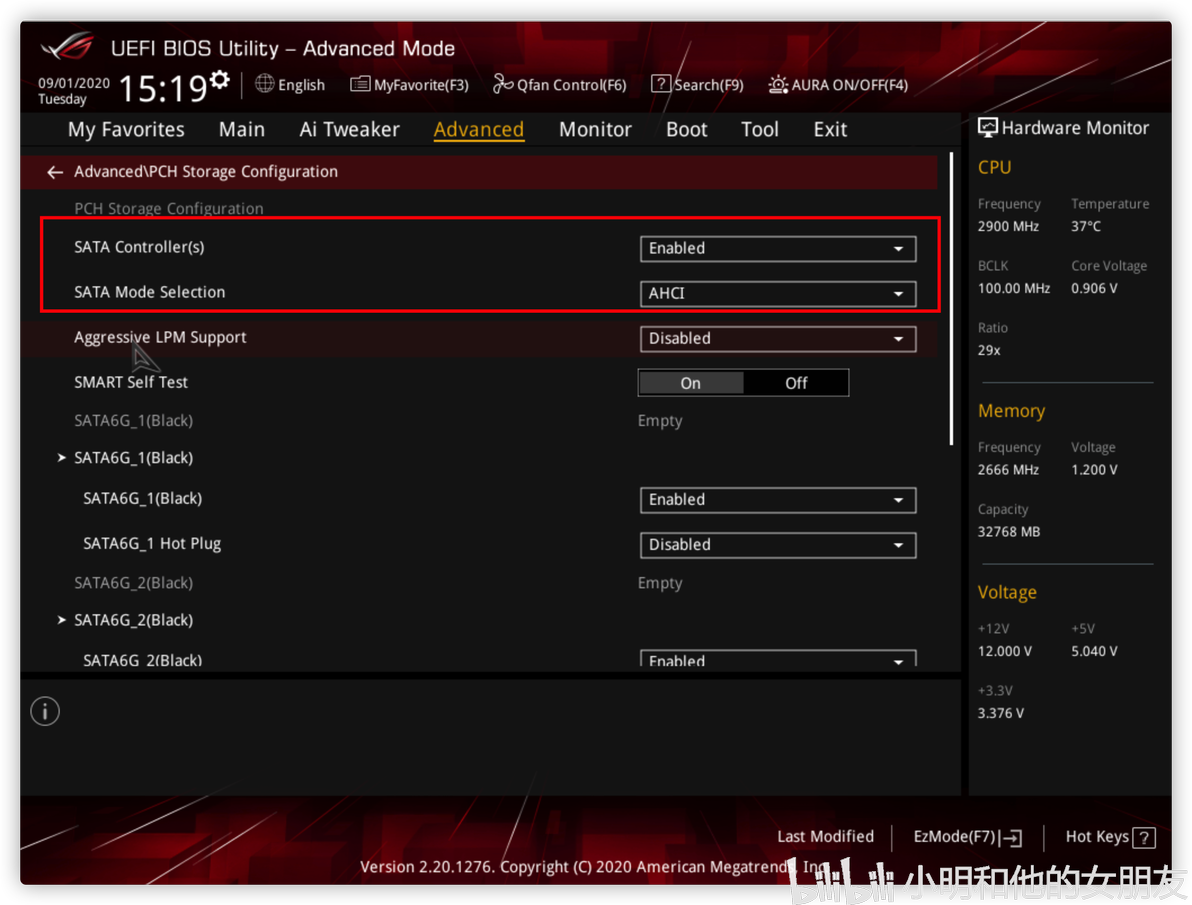1192x905 pixels.
Task: Select the SATA Mode Selection label
Action: [150, 292]
